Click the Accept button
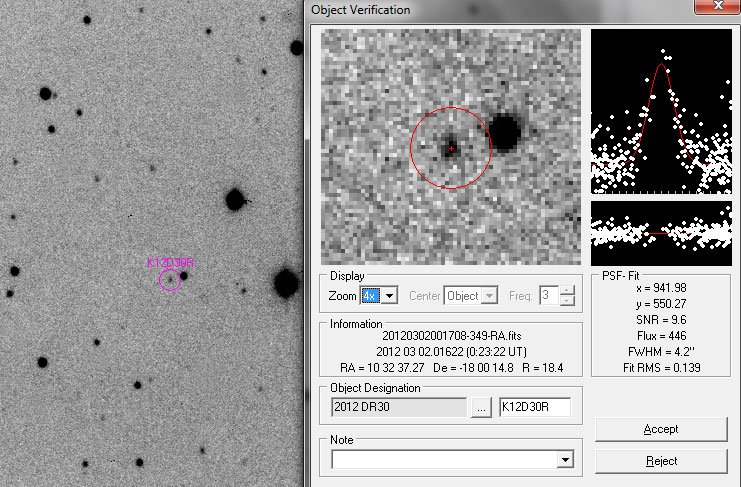 coord(660,429)
